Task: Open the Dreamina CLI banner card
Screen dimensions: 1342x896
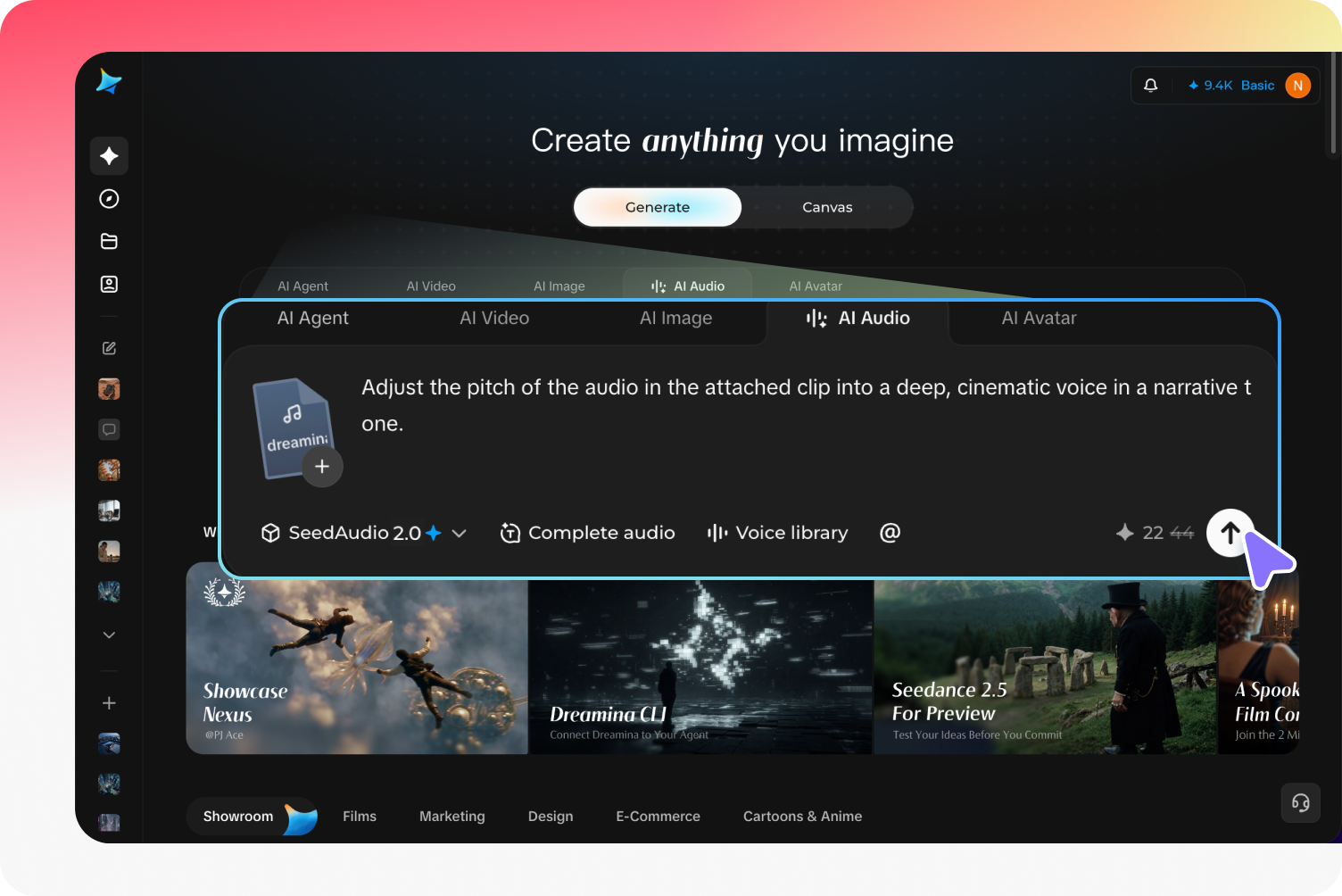Action: (x=700, y=667)
